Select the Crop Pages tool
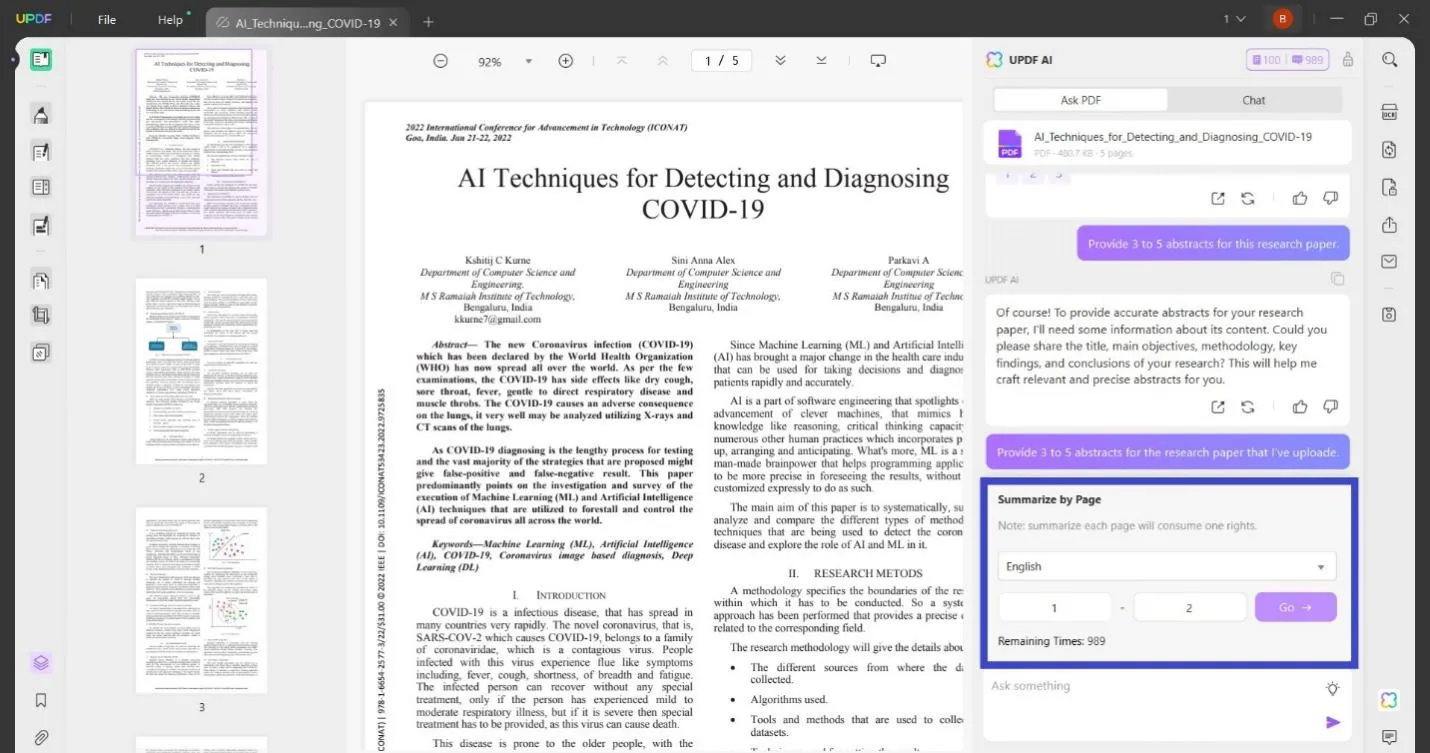This screenshot has height=753, width=1430. [x=41, y=316]
